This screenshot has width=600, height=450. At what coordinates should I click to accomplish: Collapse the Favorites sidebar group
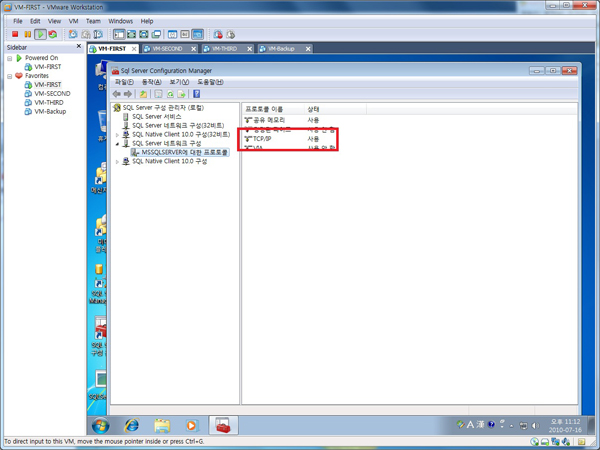pyautogui.click(x=10, y=76)
